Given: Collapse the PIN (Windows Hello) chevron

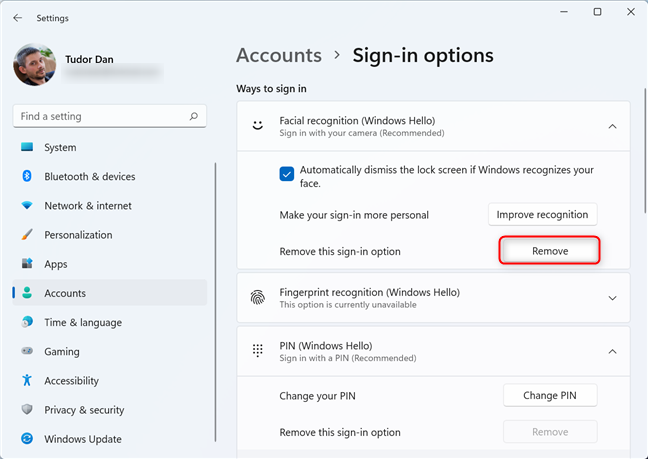Looking at the screenshot, I should (x=612, y=352).
